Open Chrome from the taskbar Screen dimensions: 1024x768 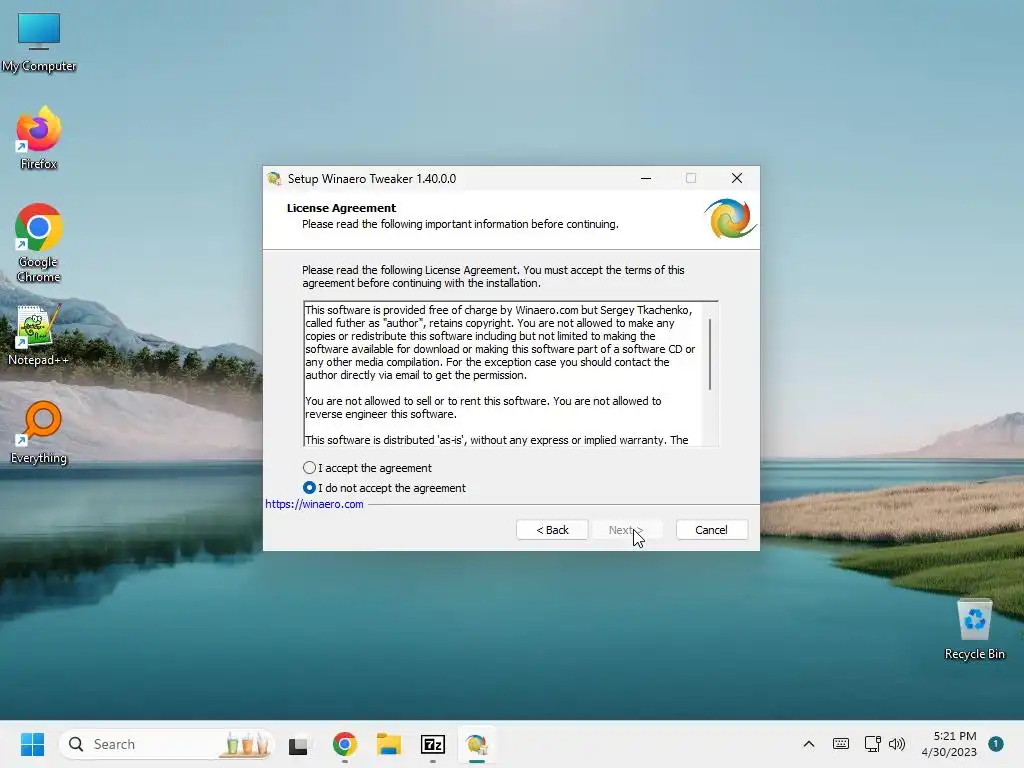coord(345,744)
